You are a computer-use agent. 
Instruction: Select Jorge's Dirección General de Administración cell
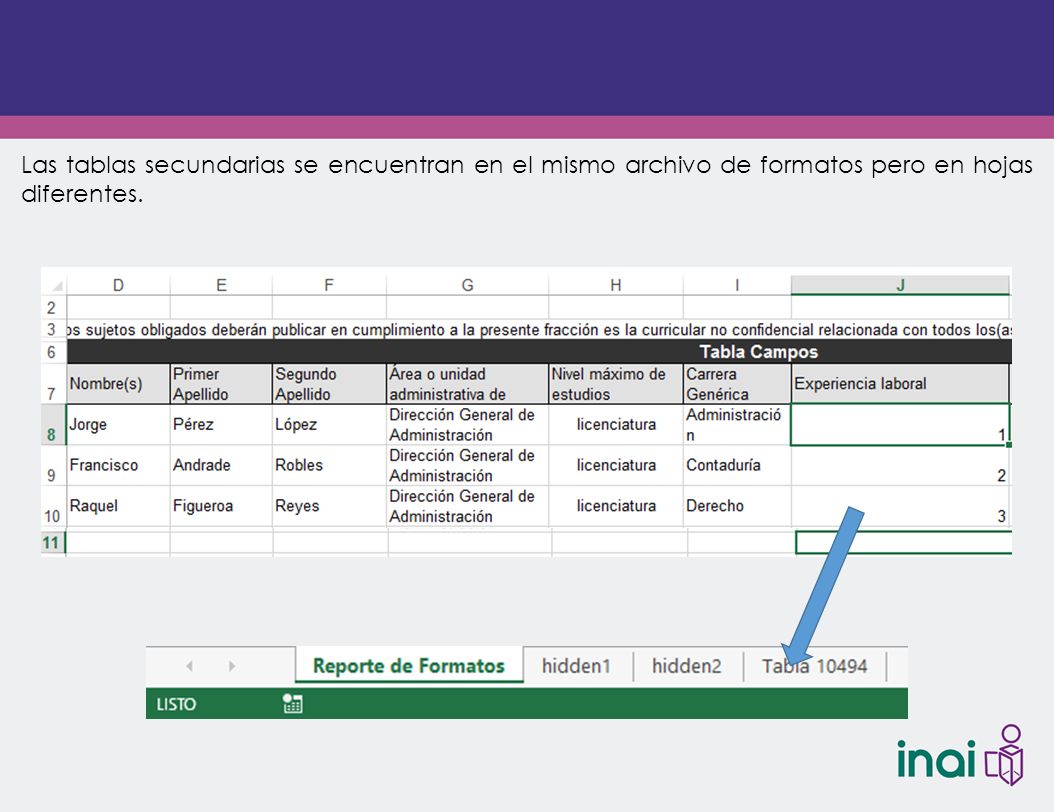coord(467,425)
